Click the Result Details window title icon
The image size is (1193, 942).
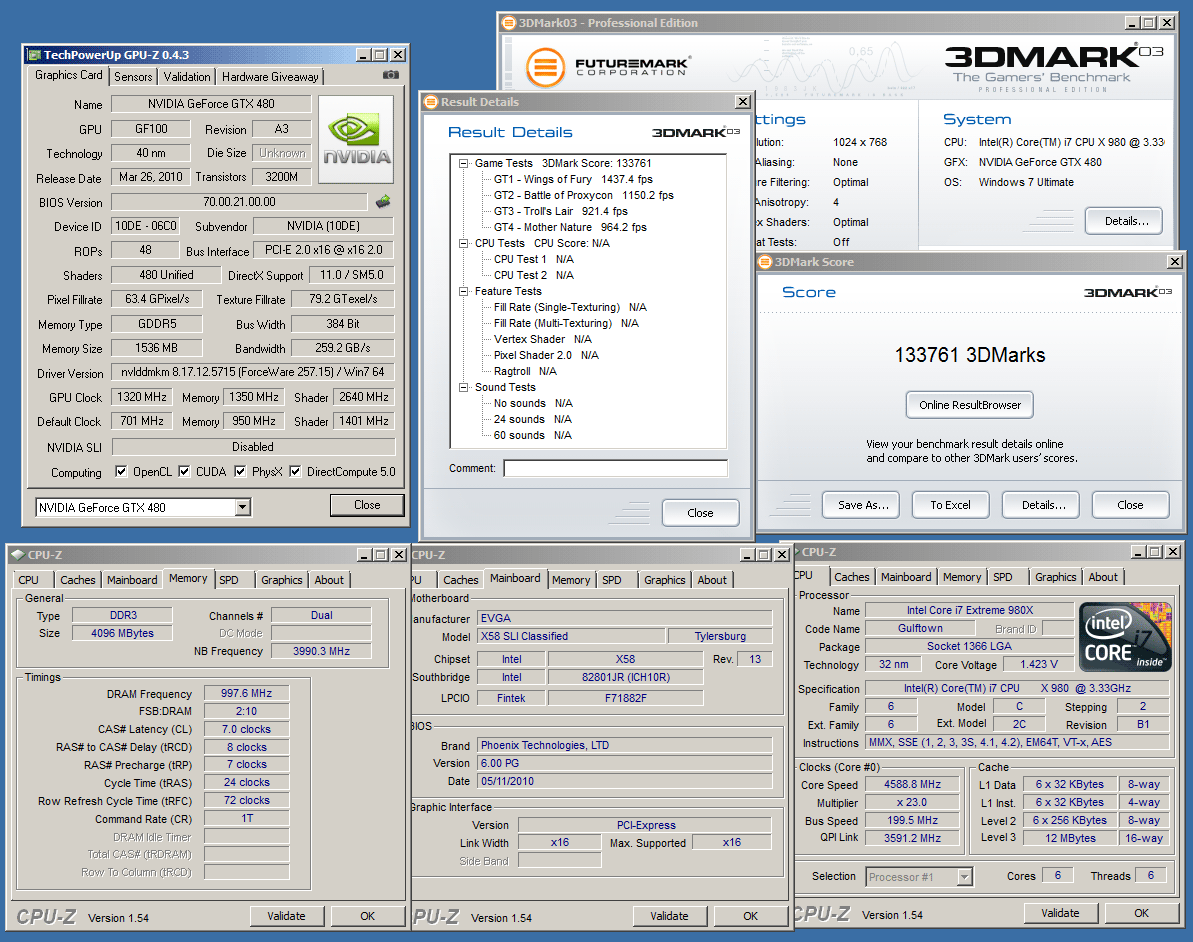click(x=431, y=102)
